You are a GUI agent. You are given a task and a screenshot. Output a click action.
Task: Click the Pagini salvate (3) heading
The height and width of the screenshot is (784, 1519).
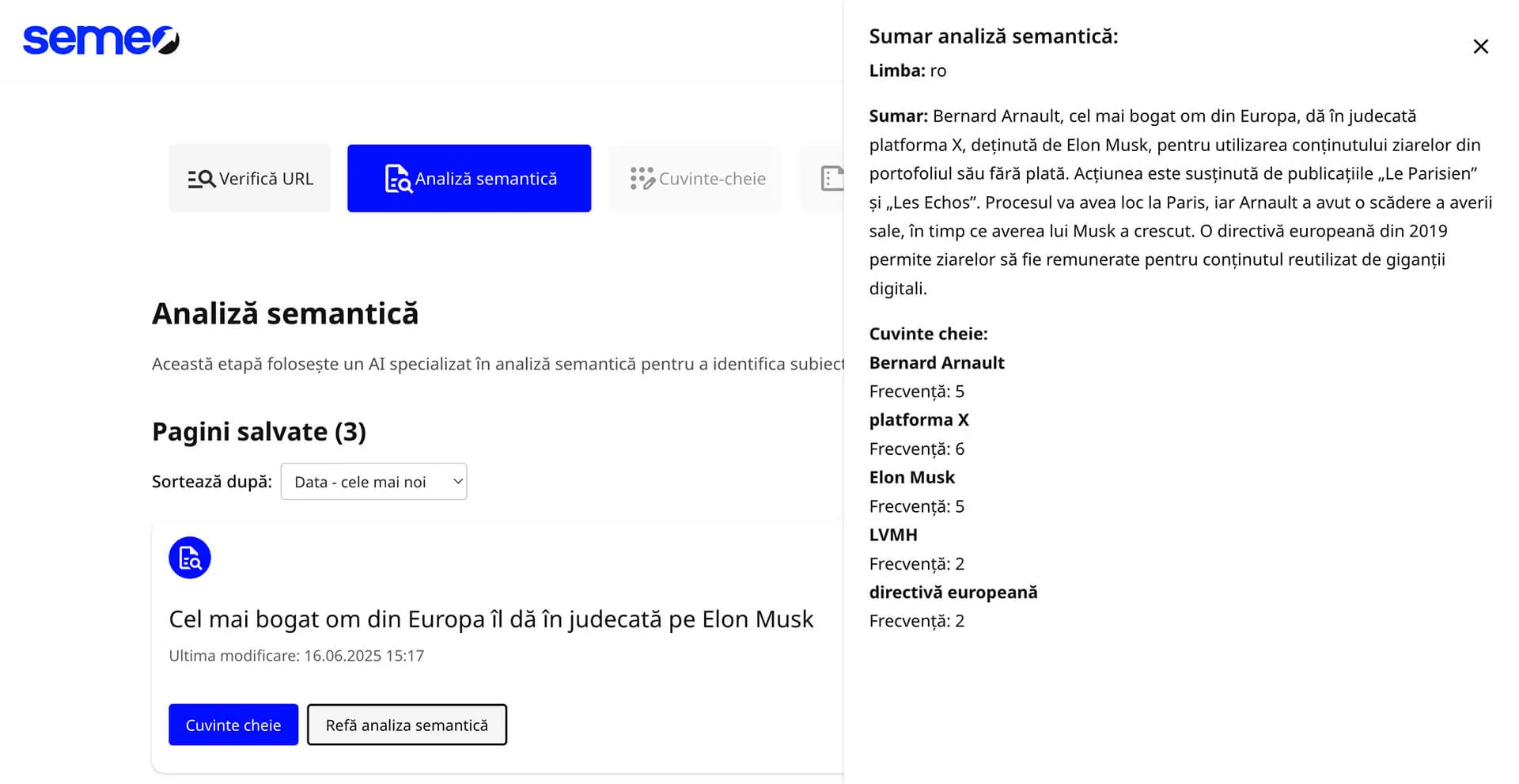pyautogui.click(x=259, y=432)
